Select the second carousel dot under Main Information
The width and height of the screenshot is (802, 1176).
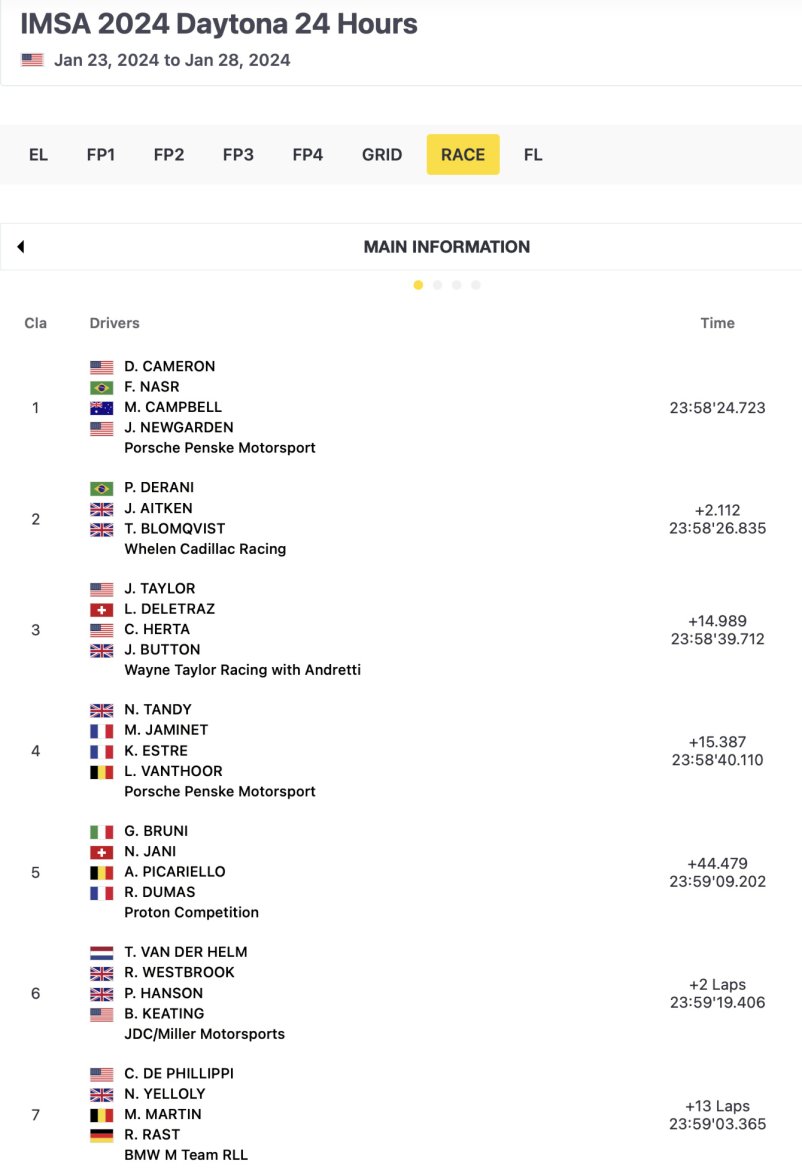click(x=437, y=285)
